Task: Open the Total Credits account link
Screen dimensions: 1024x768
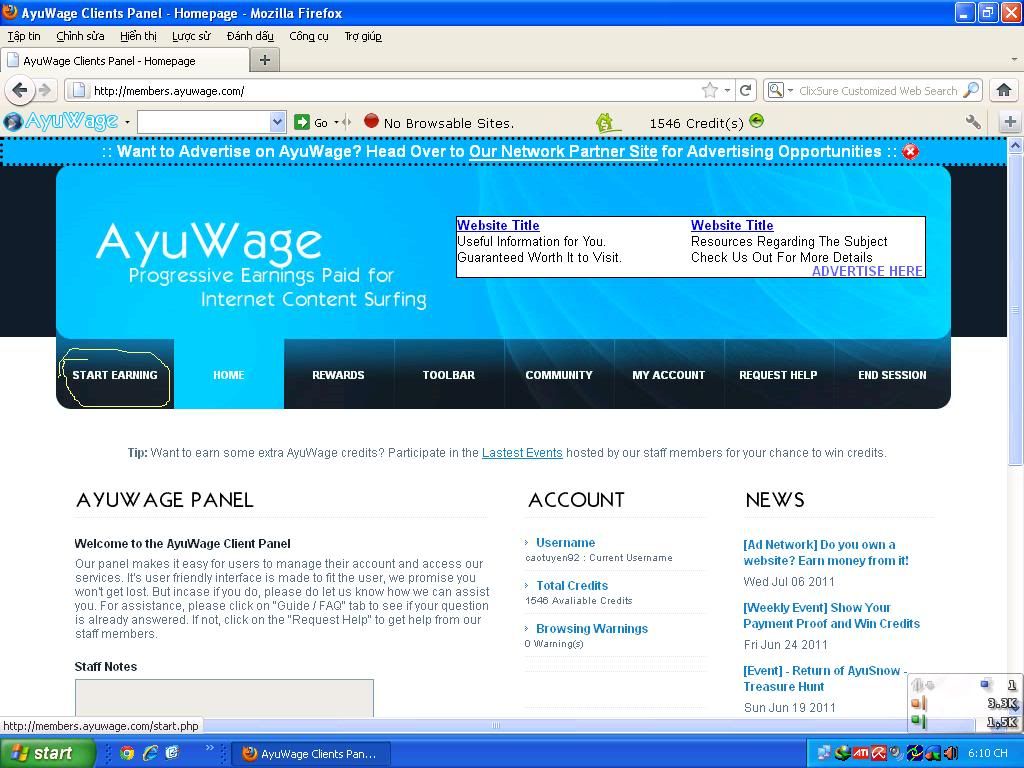Action: 572,586
